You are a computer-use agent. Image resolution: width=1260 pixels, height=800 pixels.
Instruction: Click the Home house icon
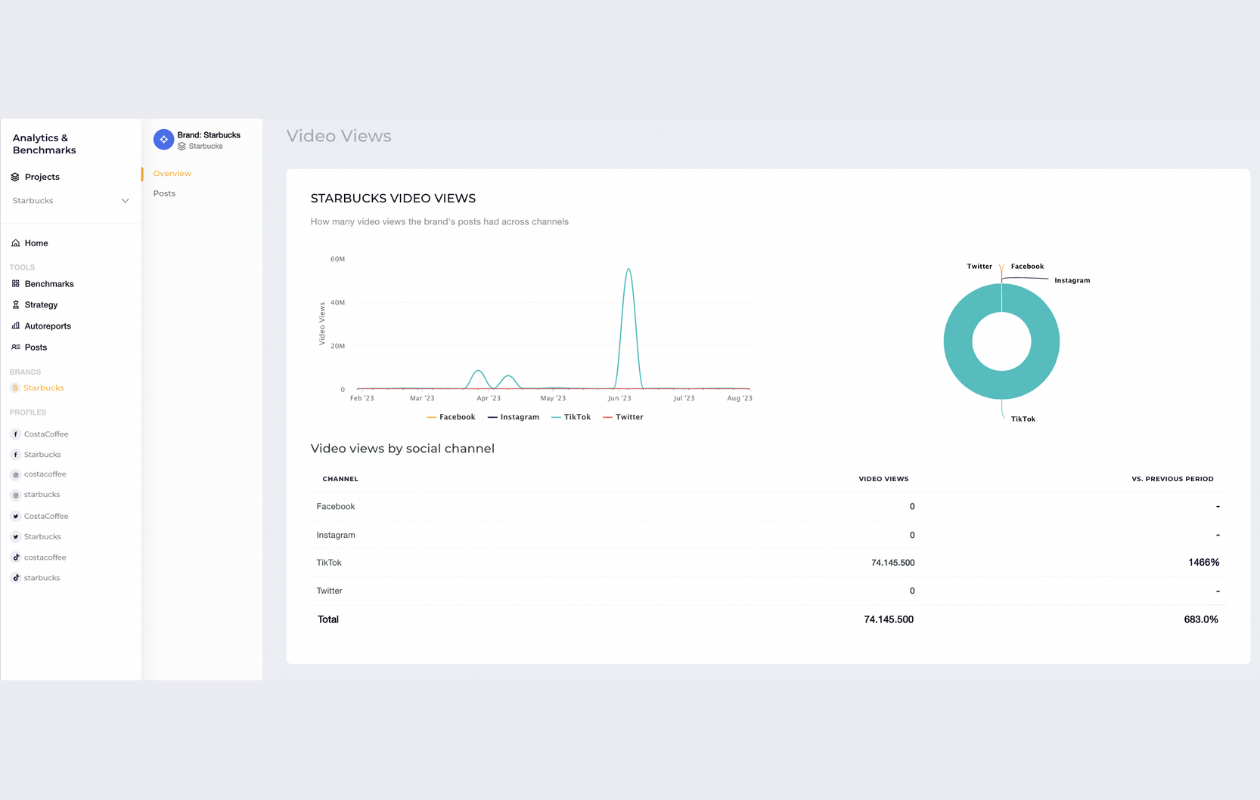click(x=15, y=243)
